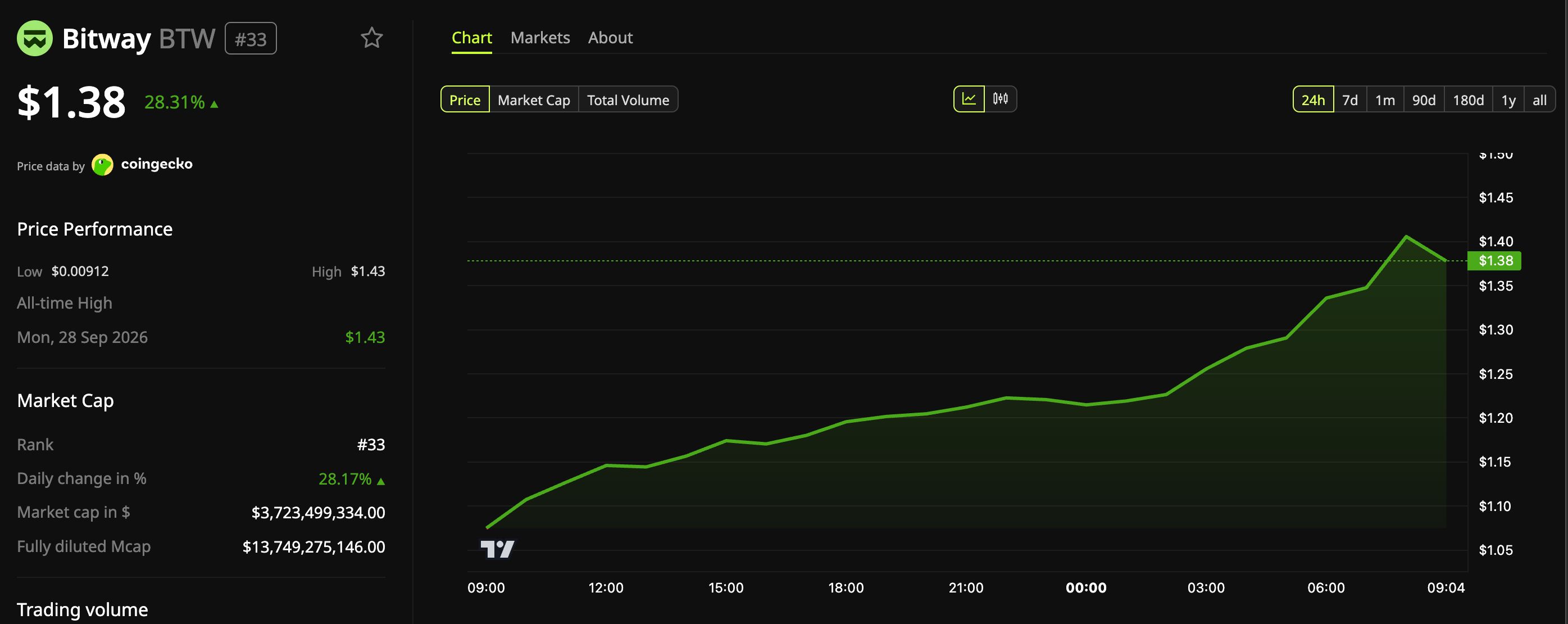The width and height of the screenshot is (1568, 624).
Task: Set chart range to all
Action: pyautogui.click(x=1539, y=100)
